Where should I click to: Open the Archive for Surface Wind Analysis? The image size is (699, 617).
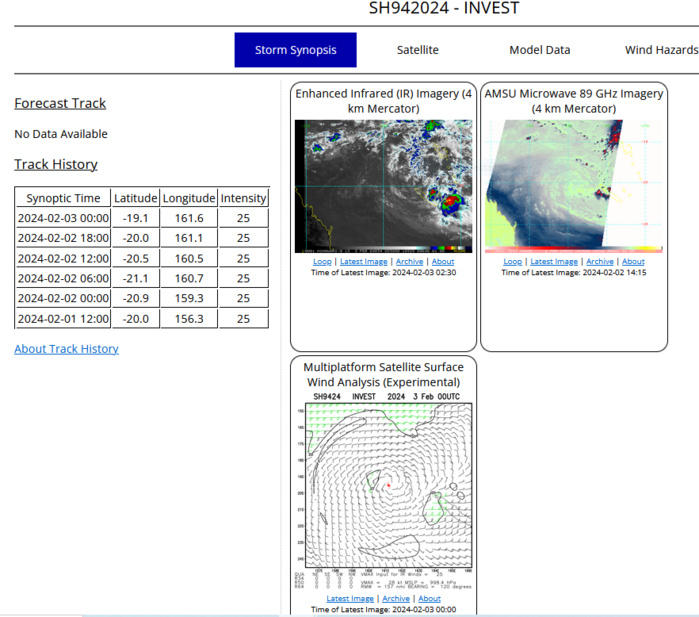[x=396, y=599]
